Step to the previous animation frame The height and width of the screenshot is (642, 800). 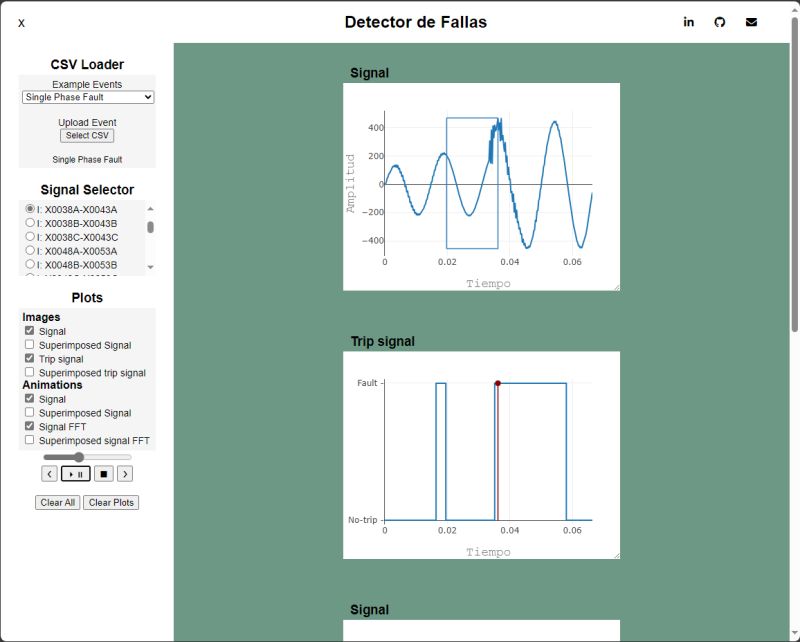(x=49, y=474)
